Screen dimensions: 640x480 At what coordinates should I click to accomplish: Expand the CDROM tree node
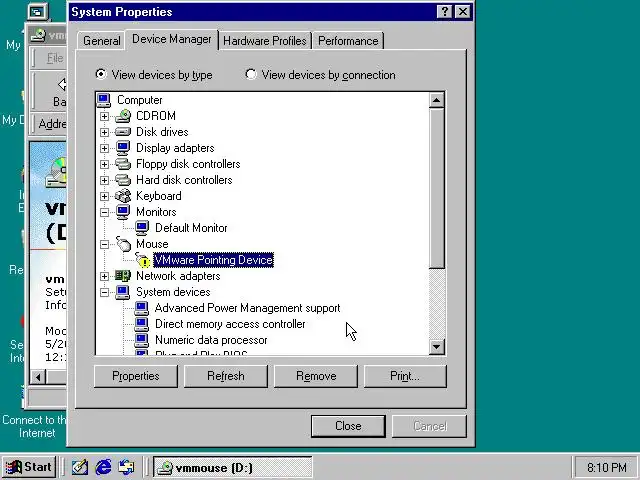tap(104, 116)
